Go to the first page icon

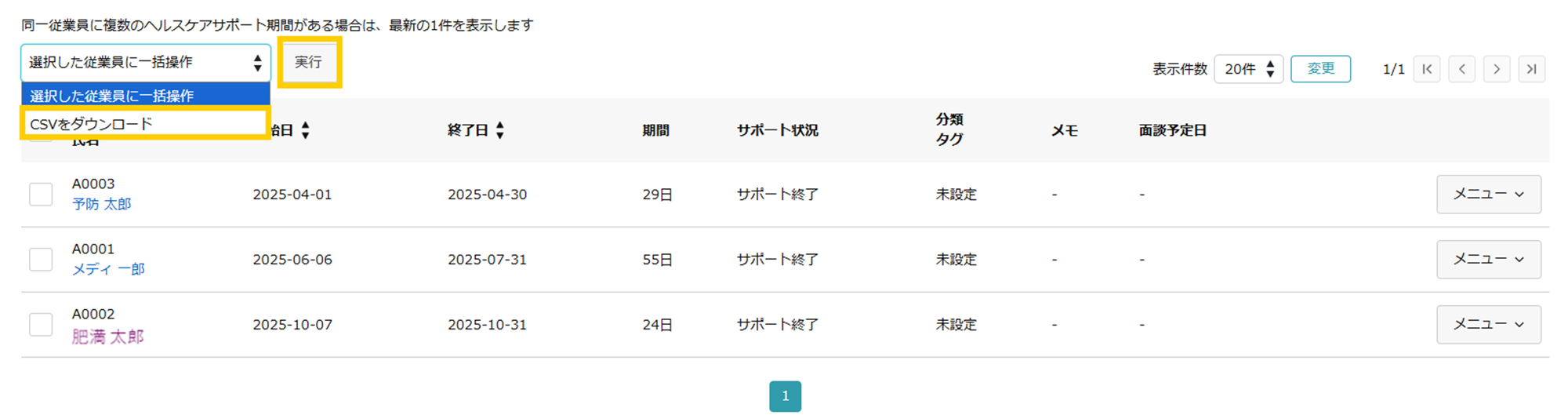(1427, 69)
